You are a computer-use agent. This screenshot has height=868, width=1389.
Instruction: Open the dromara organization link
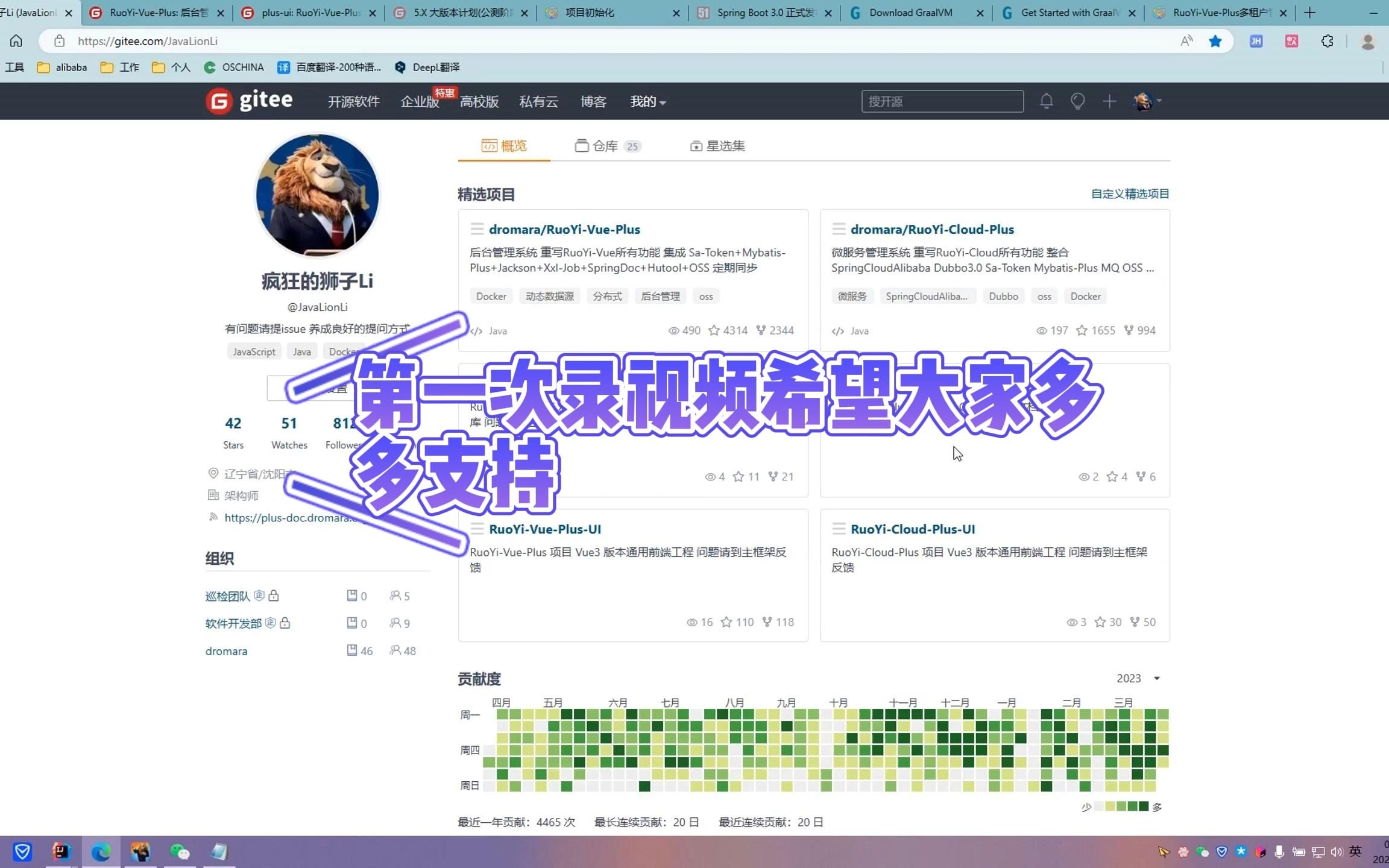click(x=226, y=651)
